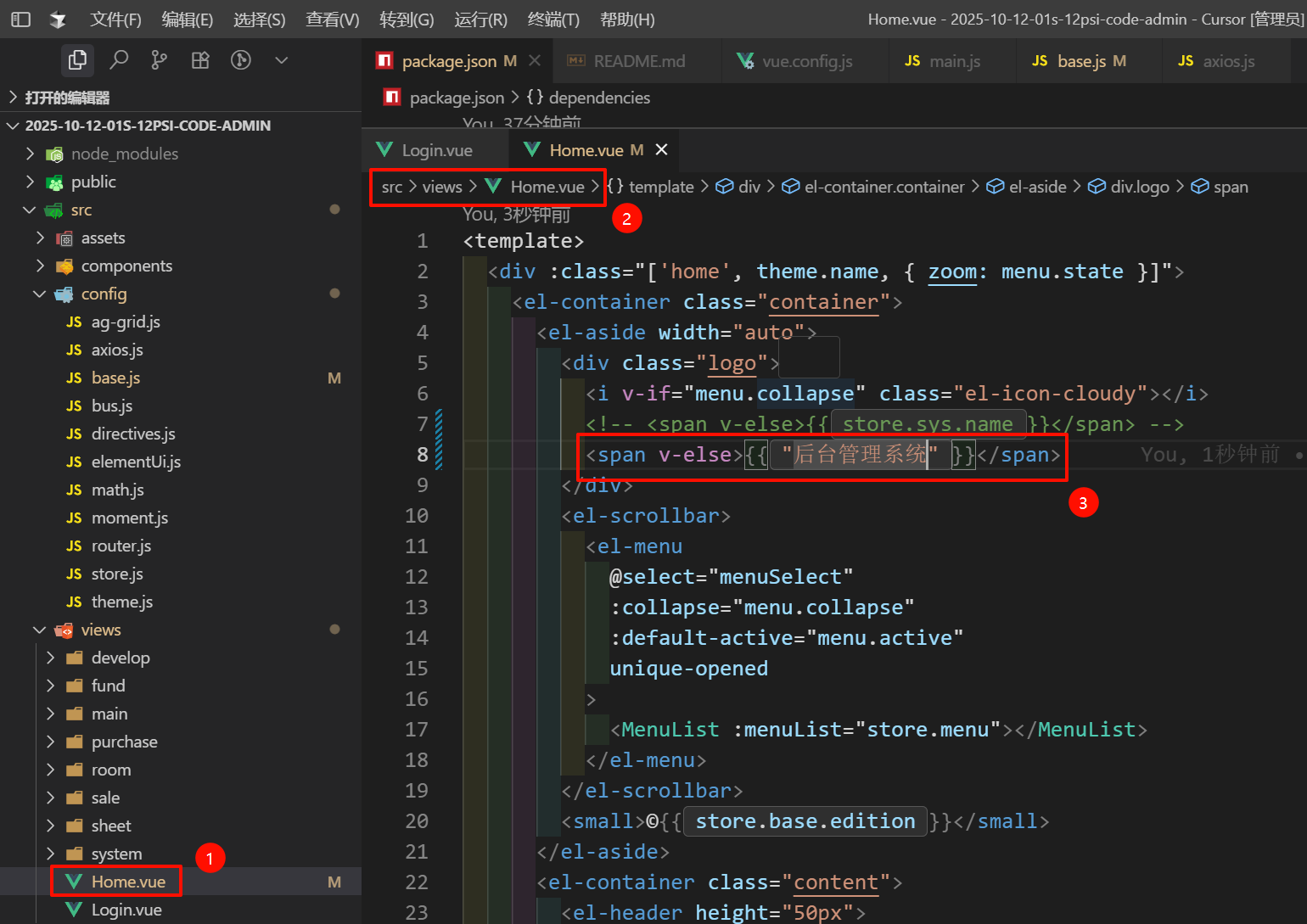This screenshot has width=1307, height=924.
Task: Collapse the config folder
Action: tap(104, 294)
